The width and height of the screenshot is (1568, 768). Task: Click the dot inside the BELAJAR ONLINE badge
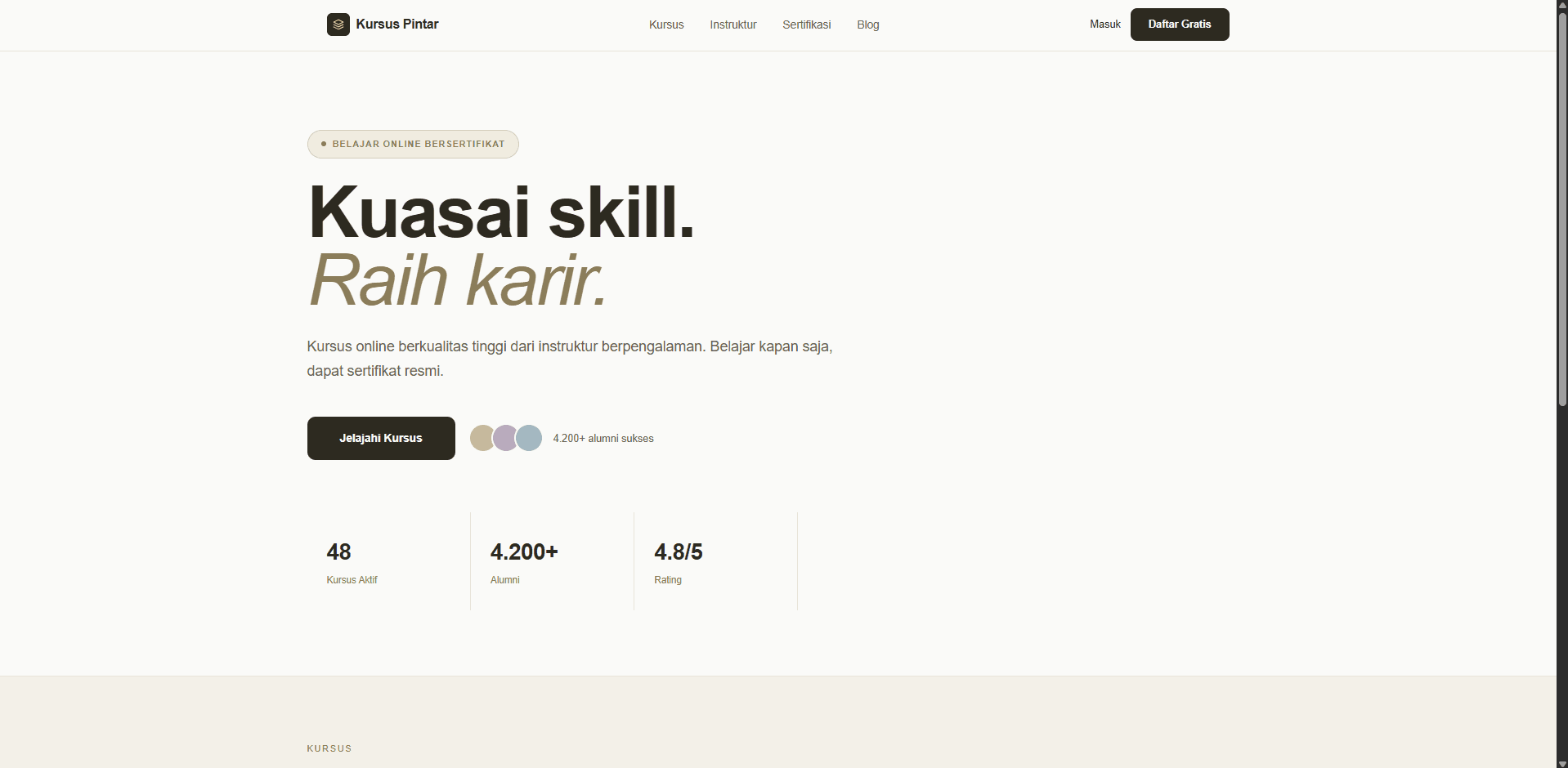coord(323,144)
